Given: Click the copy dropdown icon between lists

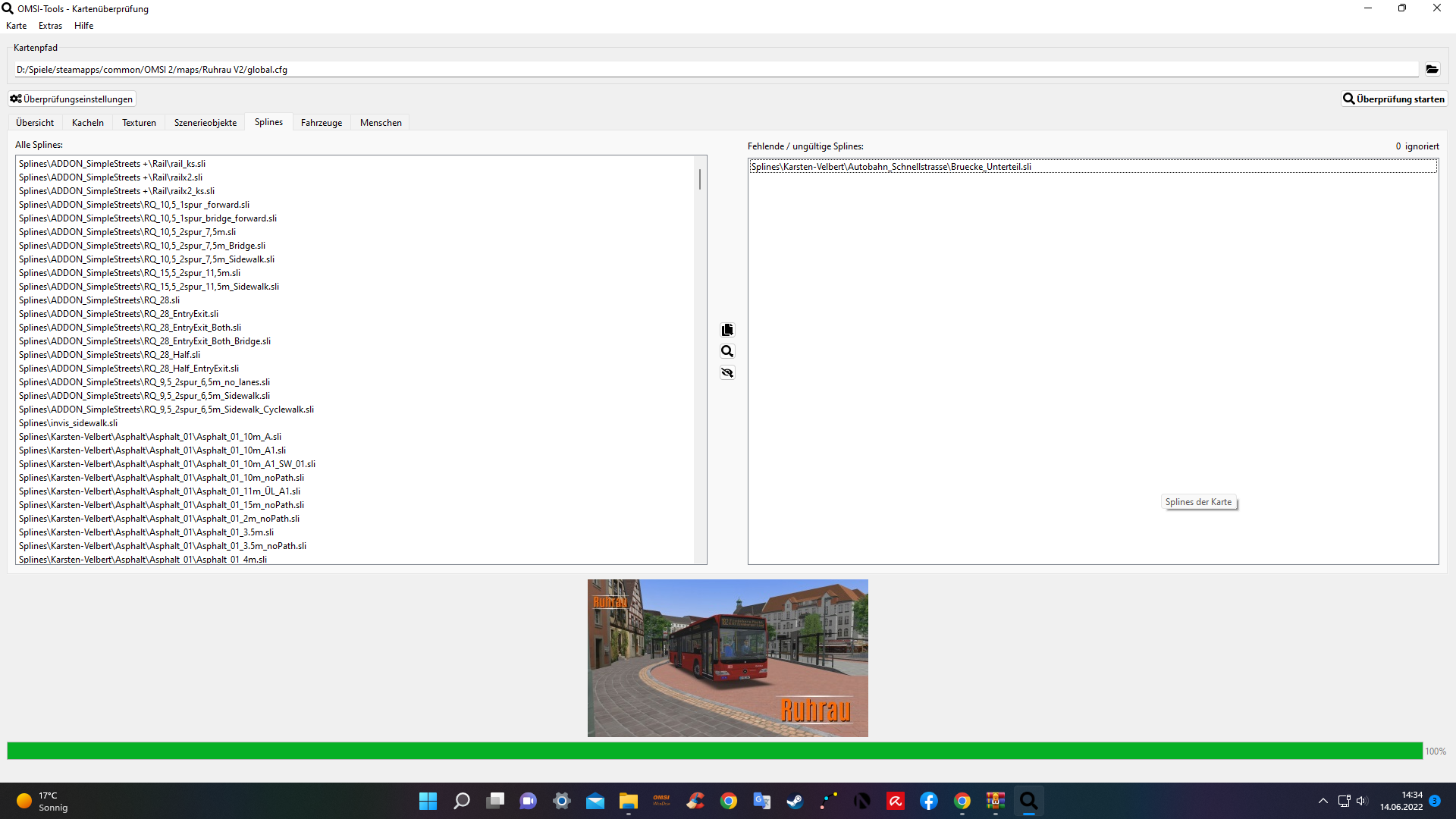Looking at the screenshot, I should tap(727, 330).
